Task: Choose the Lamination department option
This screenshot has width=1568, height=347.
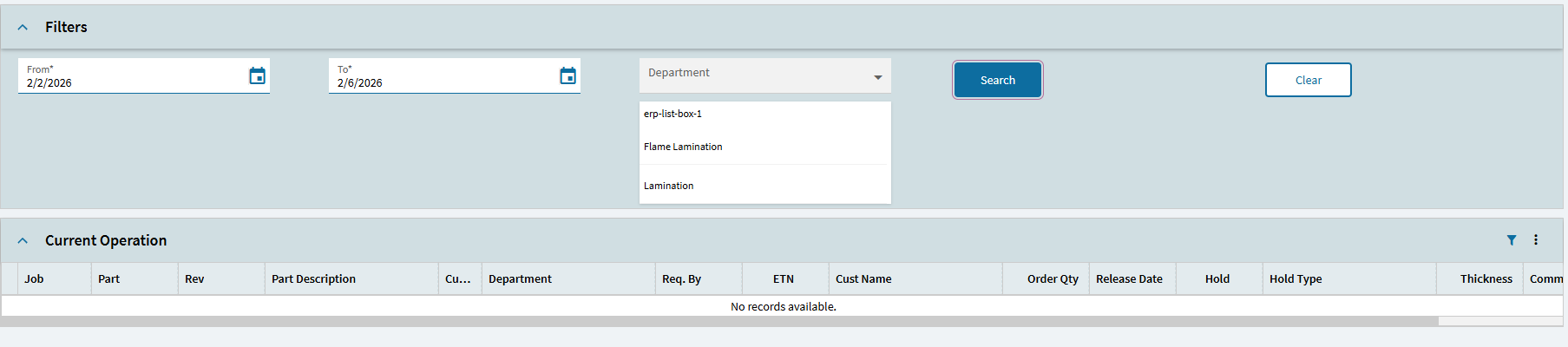Action: [x=669, y=186]
